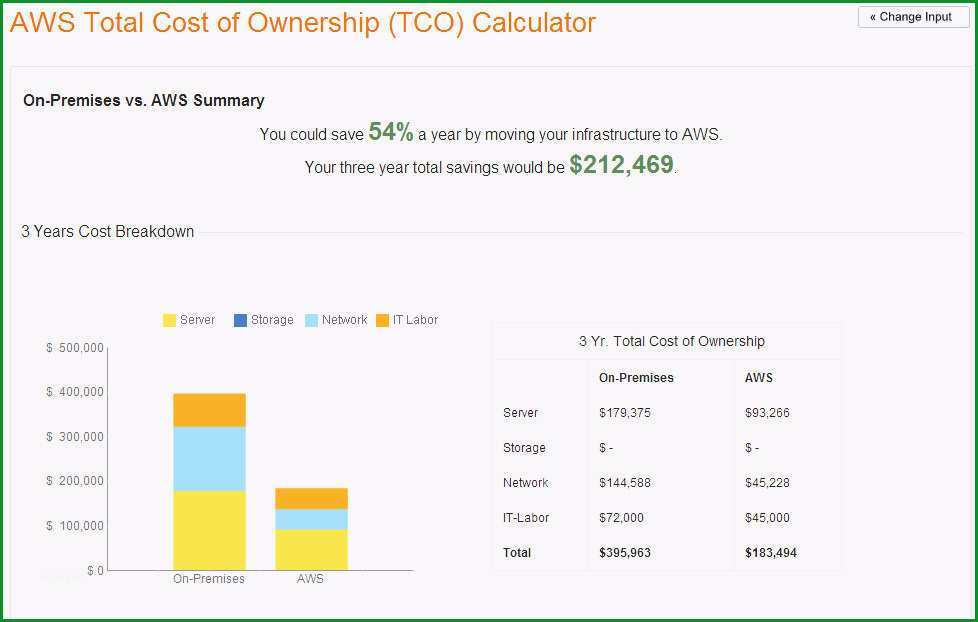Toggle the Storage legend swatch
978x622 pixels.
pos(240,320)
